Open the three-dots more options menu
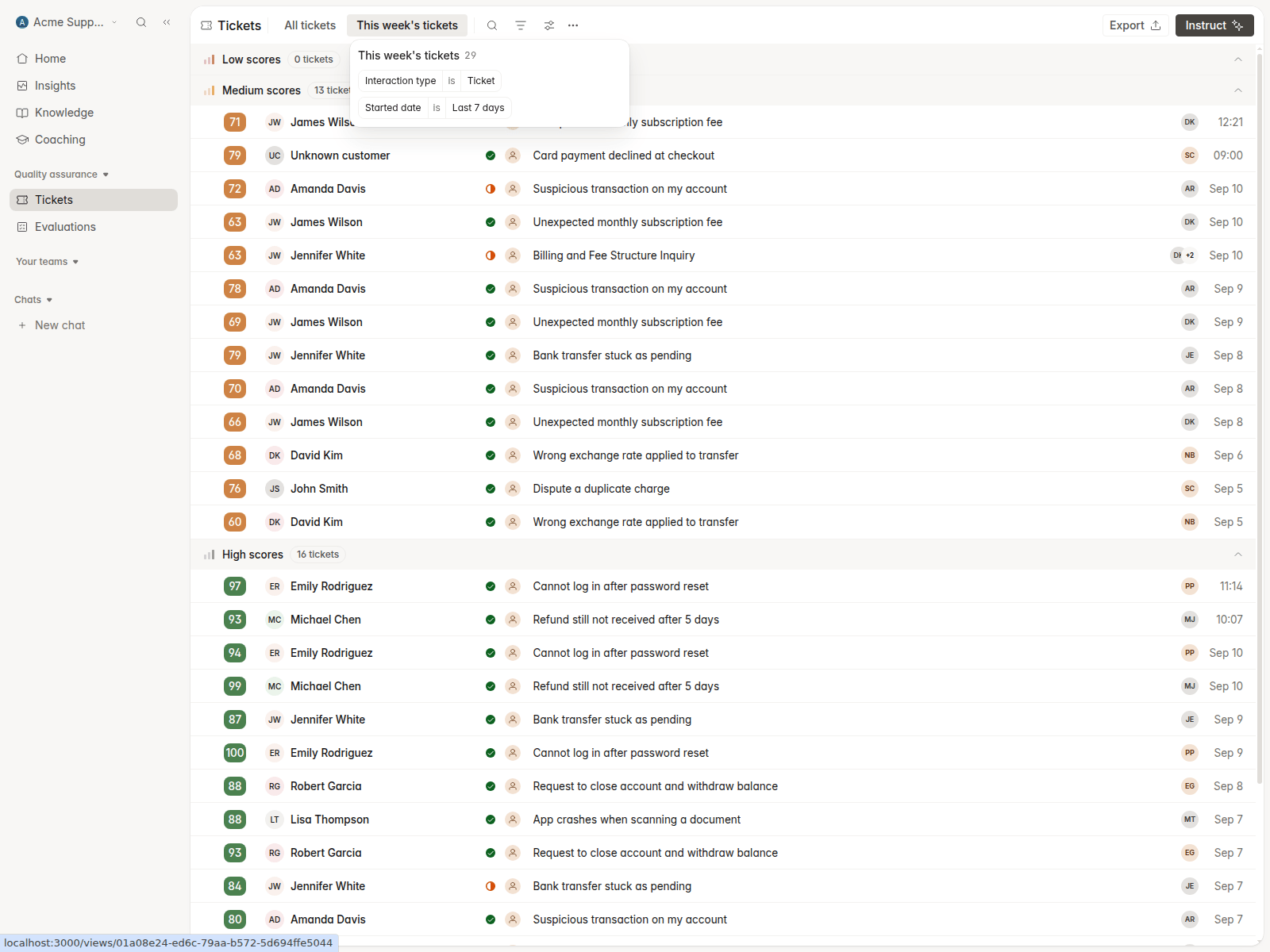Viewport: 1270px width, 952px height. point(573,25)
